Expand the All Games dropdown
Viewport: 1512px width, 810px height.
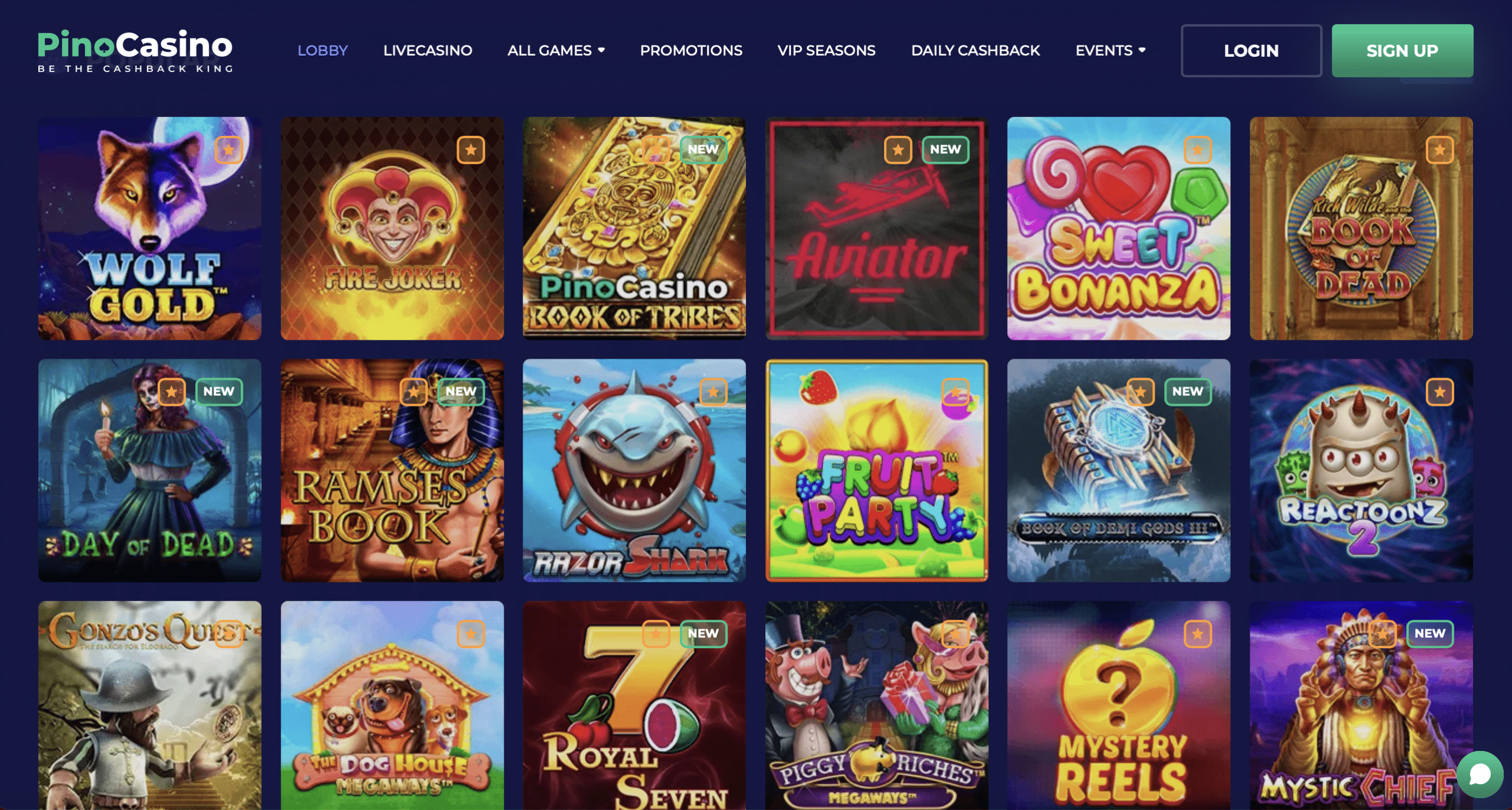556,50
